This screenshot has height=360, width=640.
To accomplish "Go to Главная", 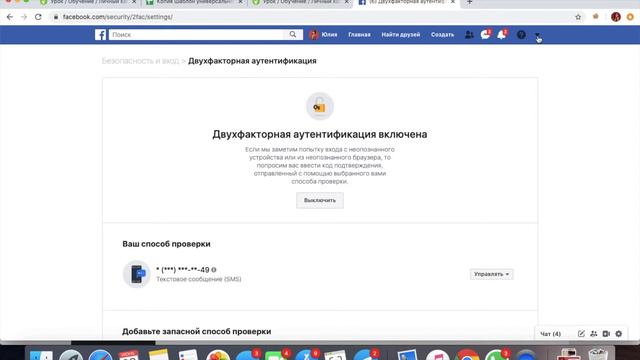I will coord(359,35).
